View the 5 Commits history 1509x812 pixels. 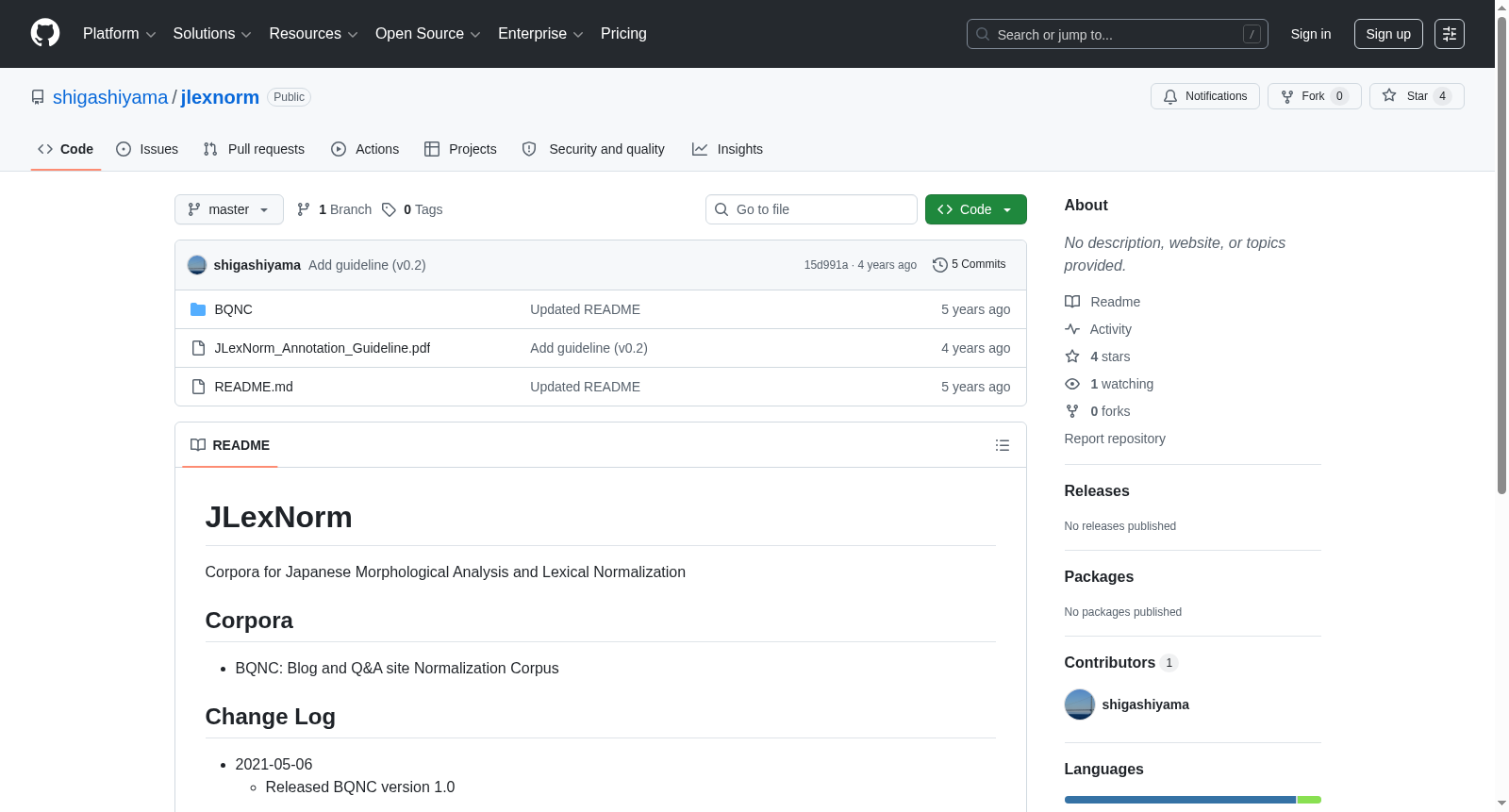click(970, 264)
